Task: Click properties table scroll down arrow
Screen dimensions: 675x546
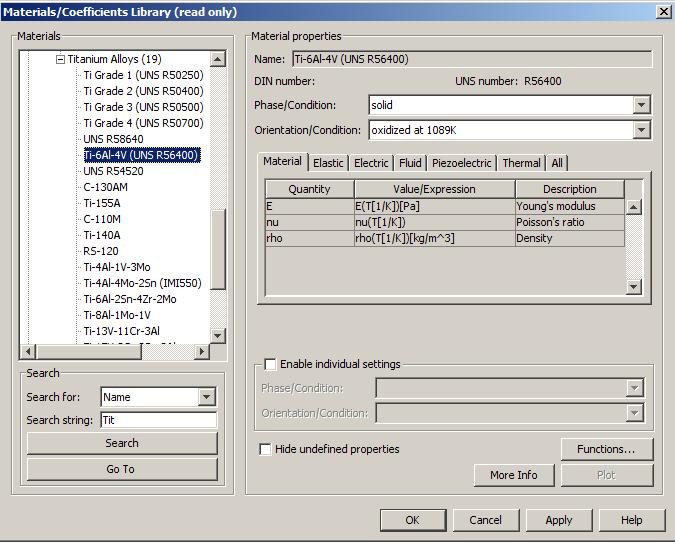Action: (633, 286)
